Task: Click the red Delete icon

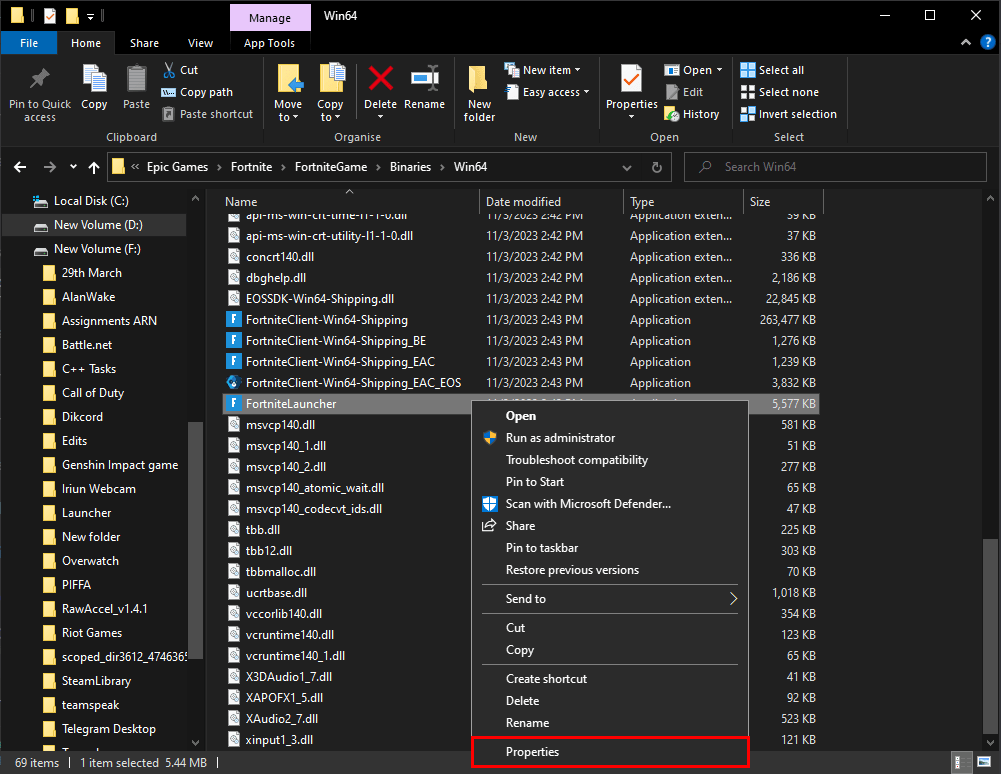Action: pos(380,79)
